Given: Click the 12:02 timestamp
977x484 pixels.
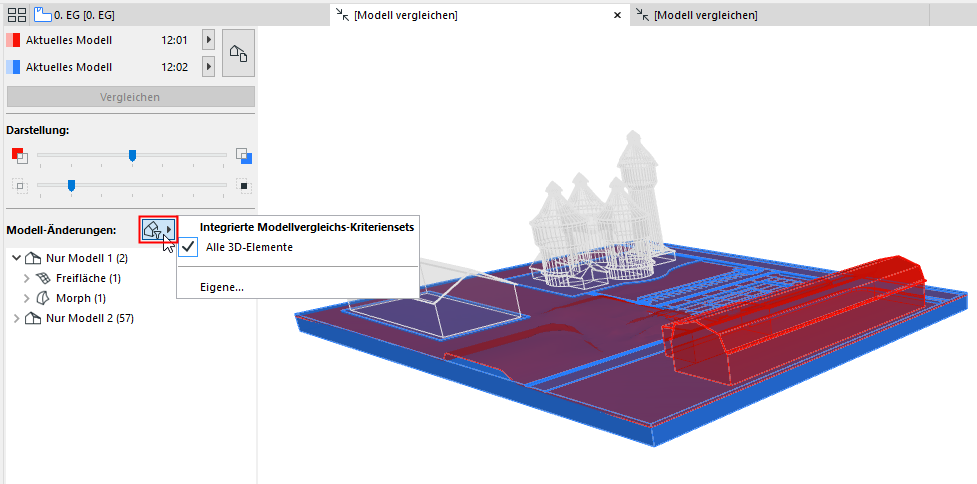Looking at the screenshot, I should [174, 67].
